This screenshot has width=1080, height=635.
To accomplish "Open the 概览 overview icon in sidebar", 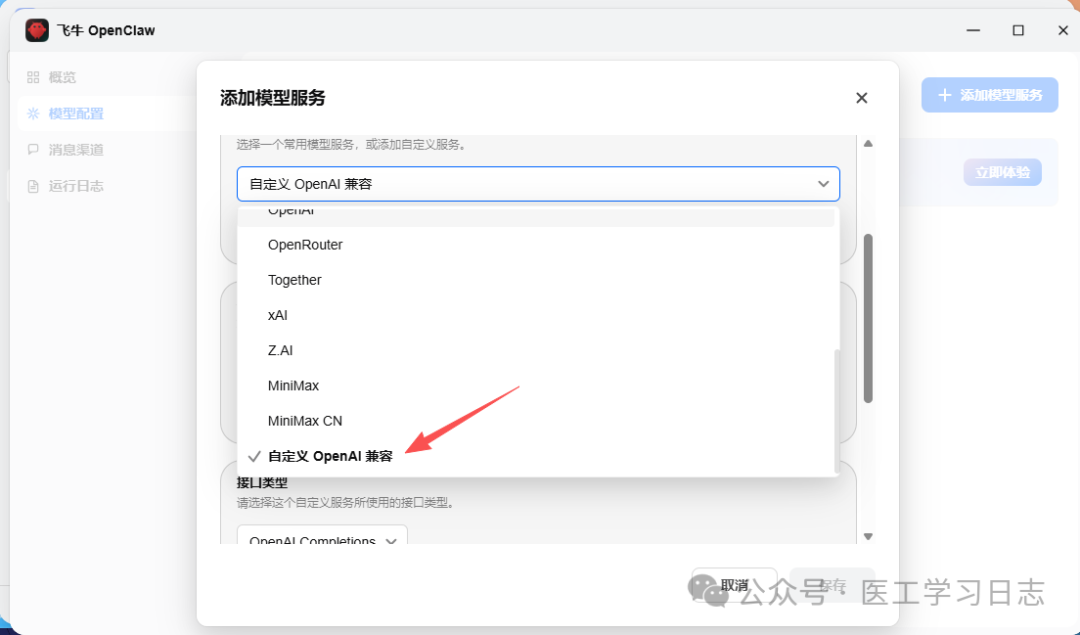I will 33,77.
